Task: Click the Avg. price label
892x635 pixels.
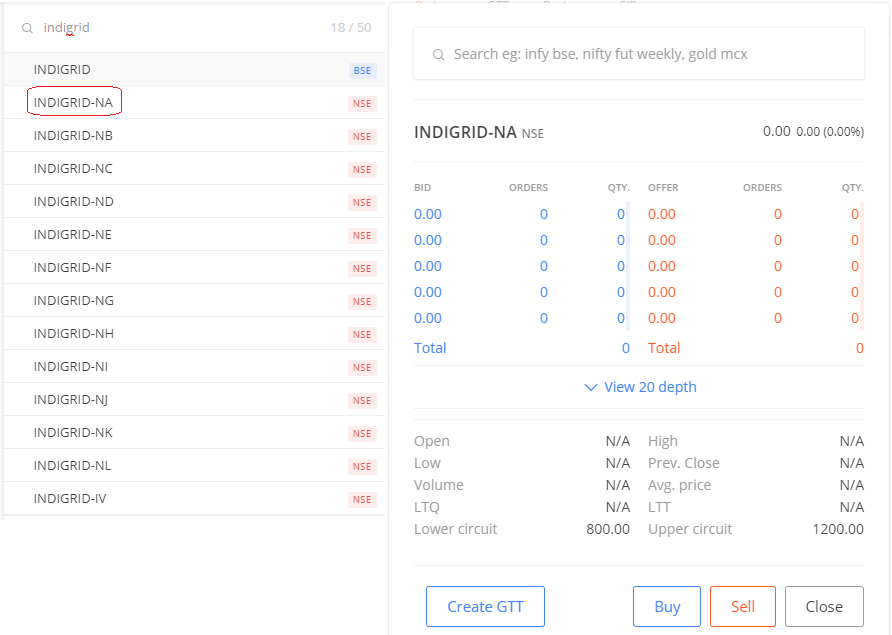Action: coord(680,485)
